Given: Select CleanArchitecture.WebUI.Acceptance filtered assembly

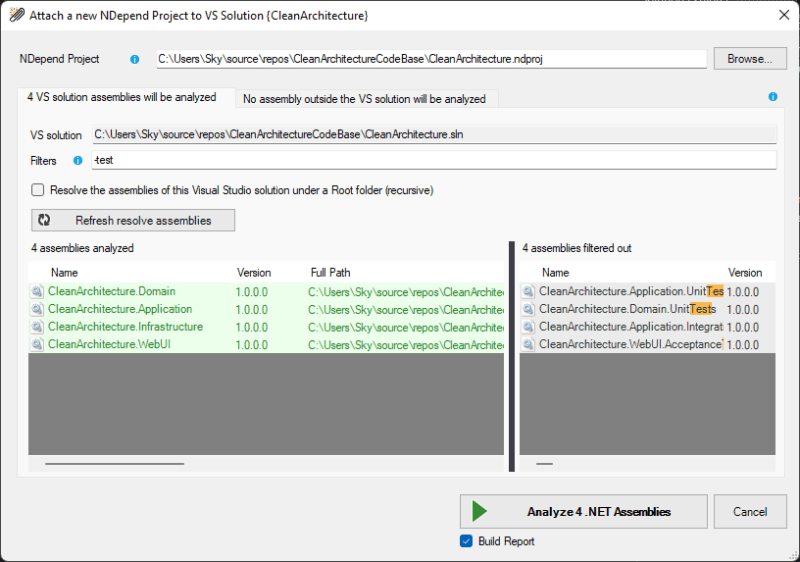Looking at the screenshot, I should point(631,344).
